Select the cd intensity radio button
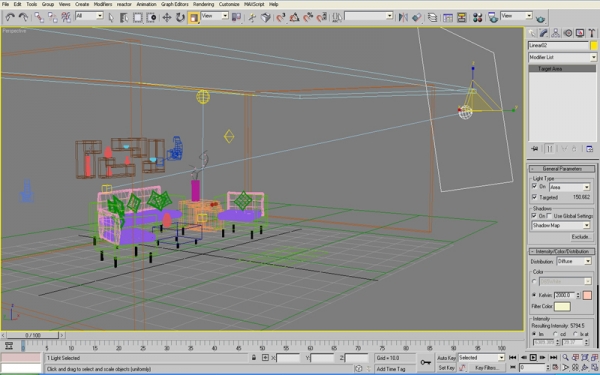This screenshot has height=375, width=600. pos(555,334)
